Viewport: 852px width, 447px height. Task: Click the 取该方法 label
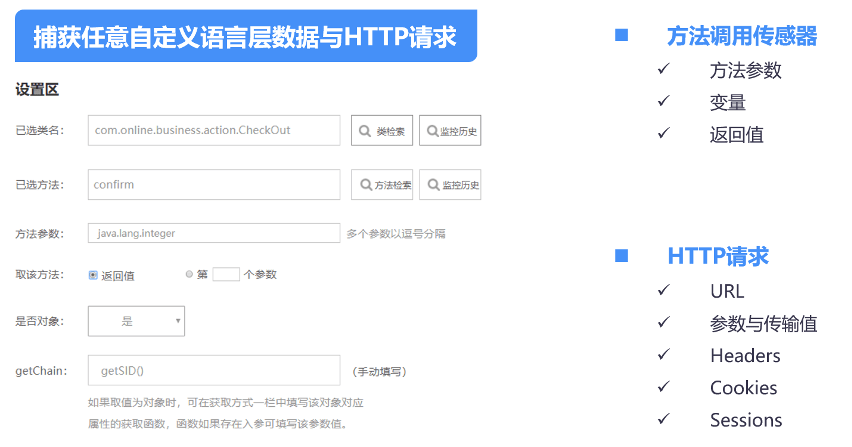tap(40, 274)
